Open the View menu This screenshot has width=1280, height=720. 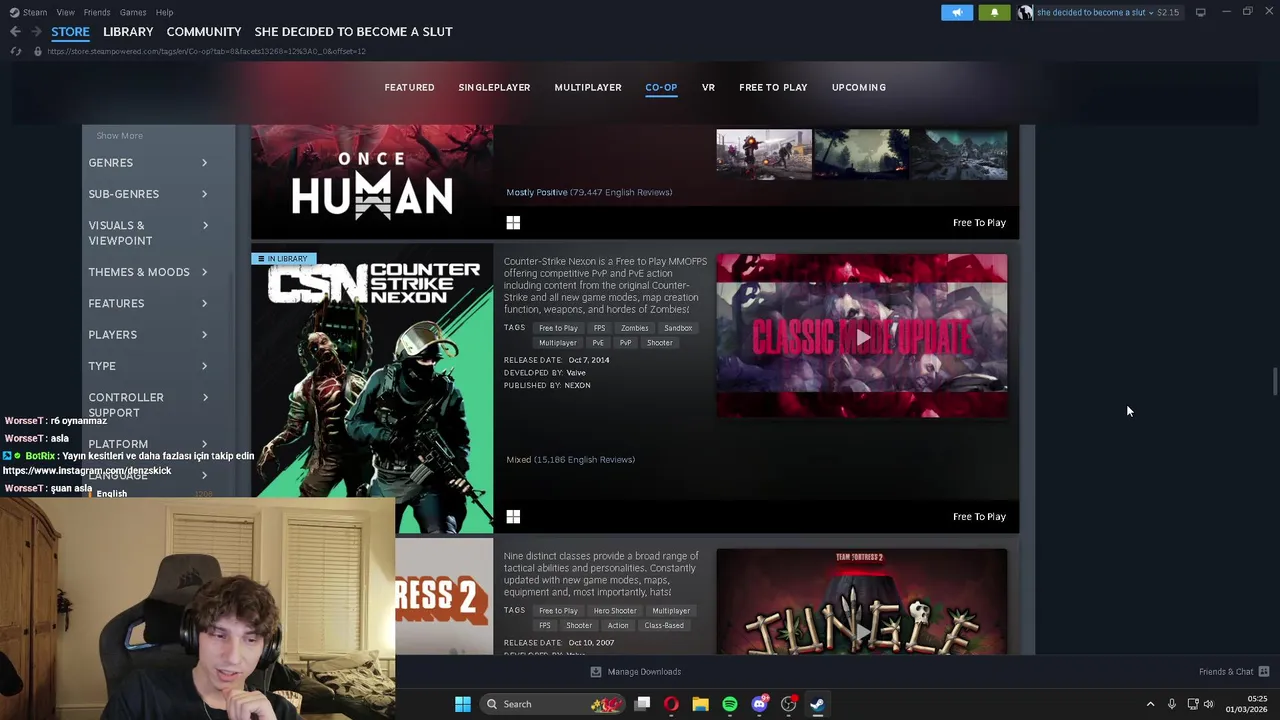click(65, 12)
